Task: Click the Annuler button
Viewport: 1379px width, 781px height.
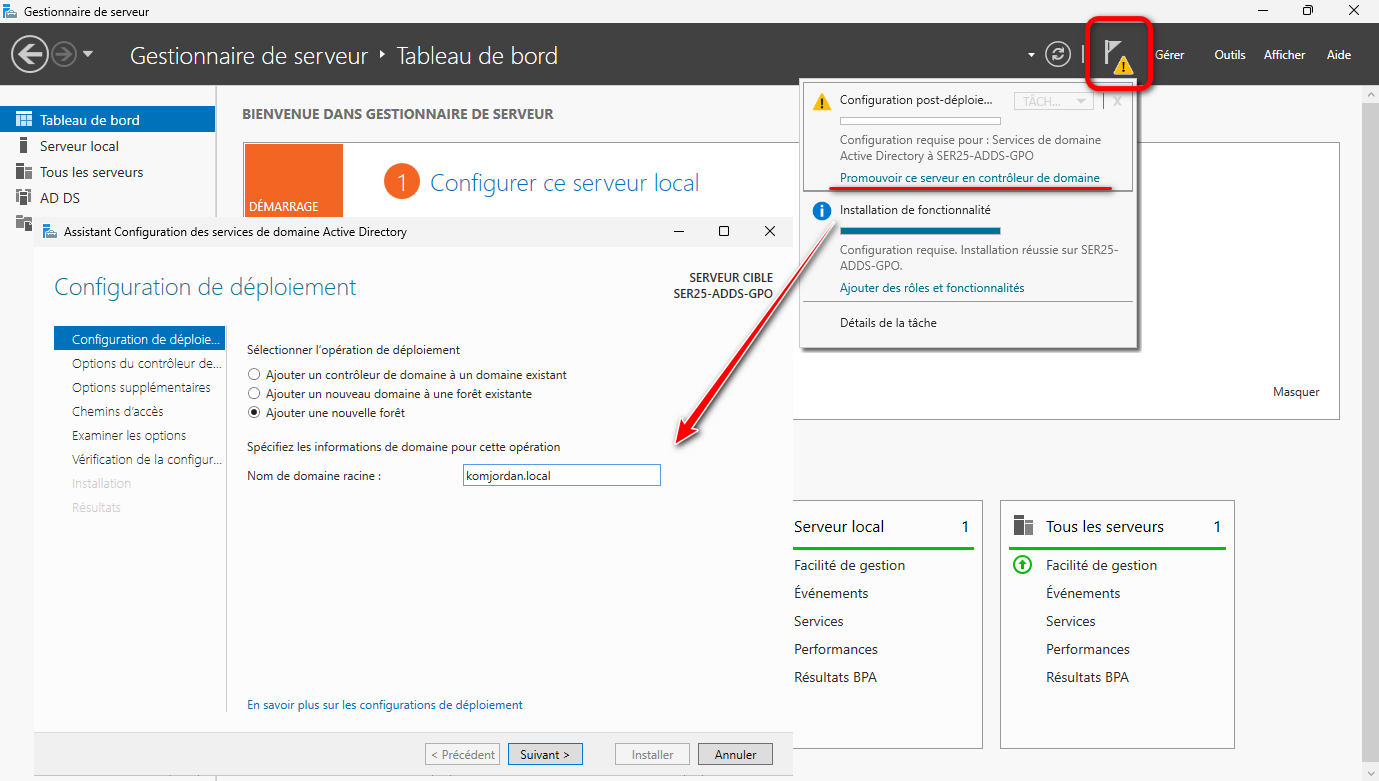Action: [736, 755]
